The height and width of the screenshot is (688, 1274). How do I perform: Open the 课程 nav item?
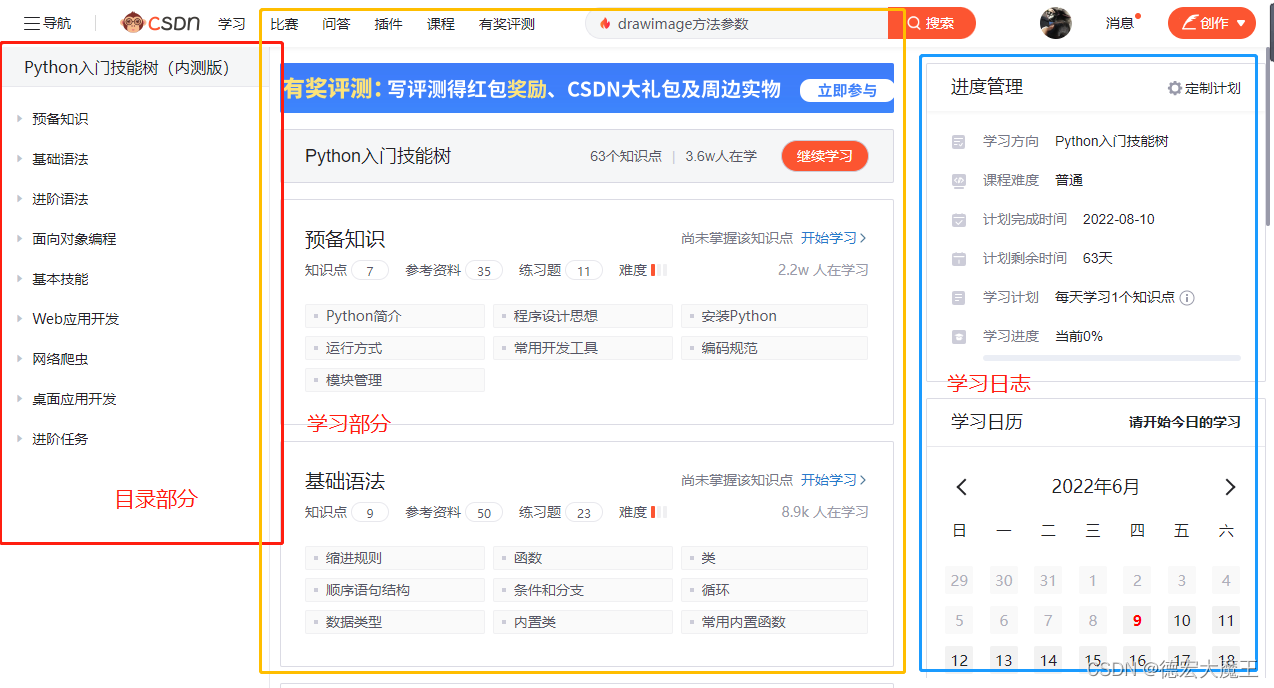tap(440, 23)
